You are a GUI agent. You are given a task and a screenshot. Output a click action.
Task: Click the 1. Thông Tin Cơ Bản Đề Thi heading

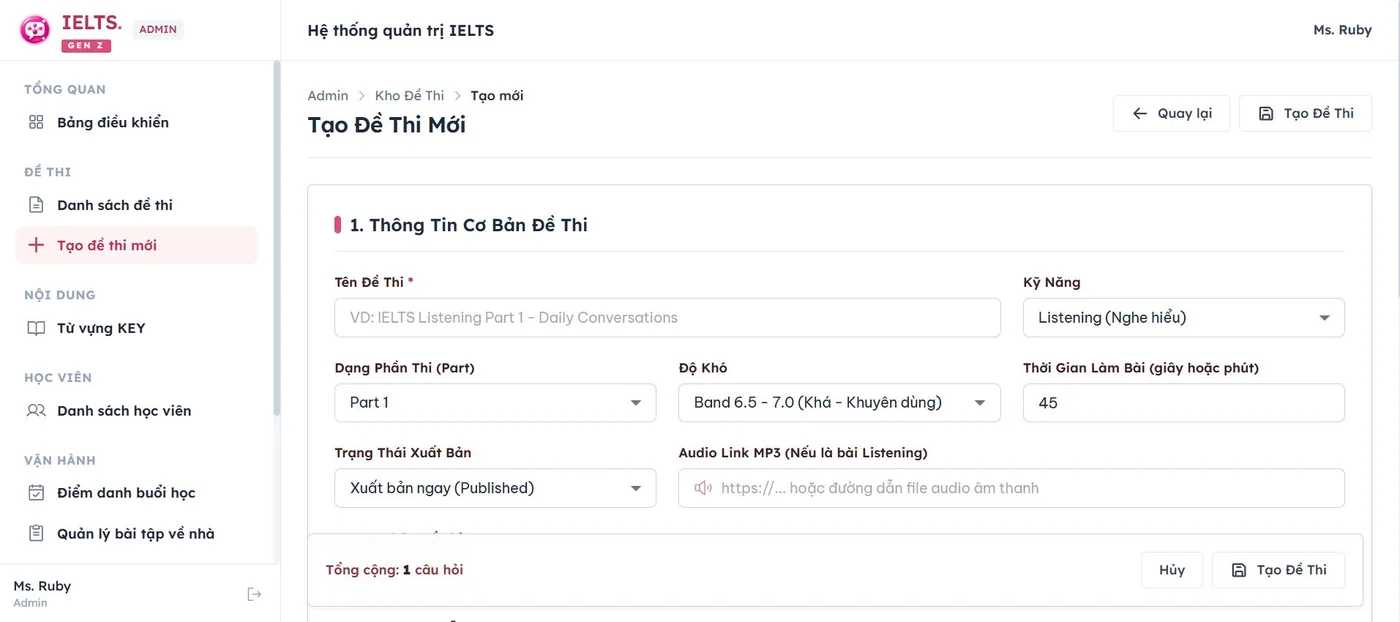click(x=469, y=225)
